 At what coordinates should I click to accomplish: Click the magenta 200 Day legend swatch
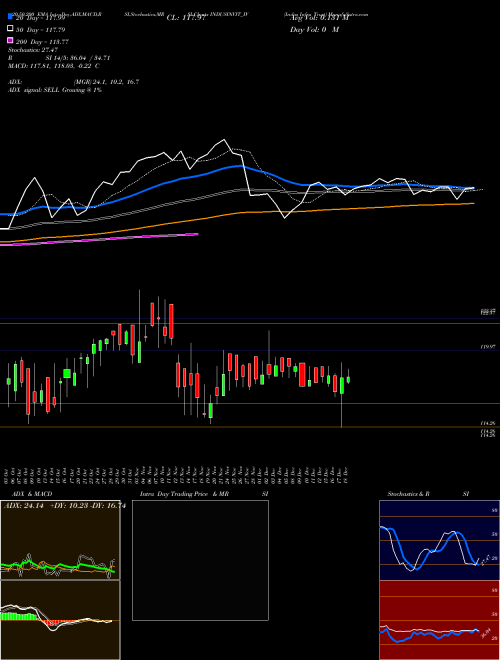[x=10, y=40]
